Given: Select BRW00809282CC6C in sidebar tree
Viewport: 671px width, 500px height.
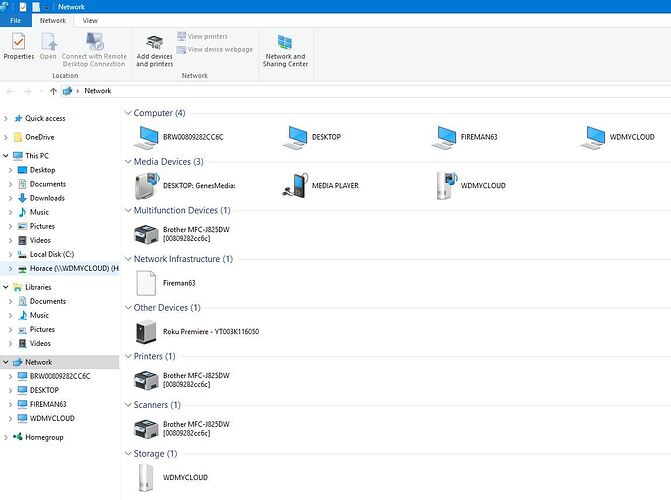Looking at the screenshot, I should [60, 376].
